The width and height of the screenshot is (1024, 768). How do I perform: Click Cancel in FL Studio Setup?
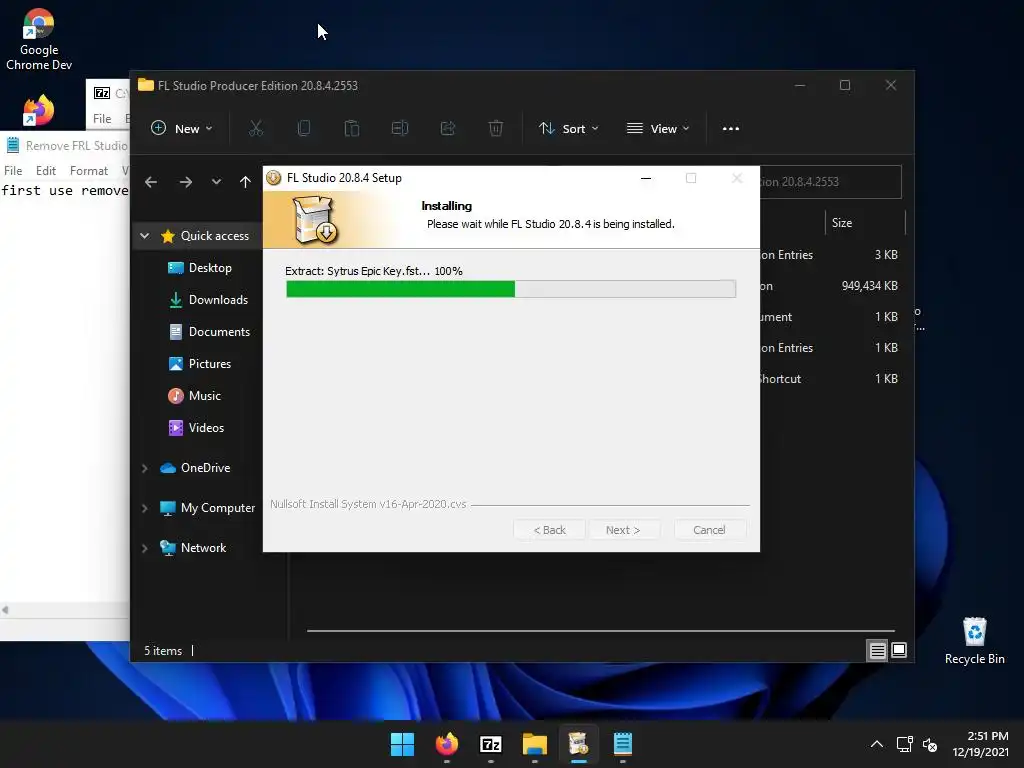point(709,530)
